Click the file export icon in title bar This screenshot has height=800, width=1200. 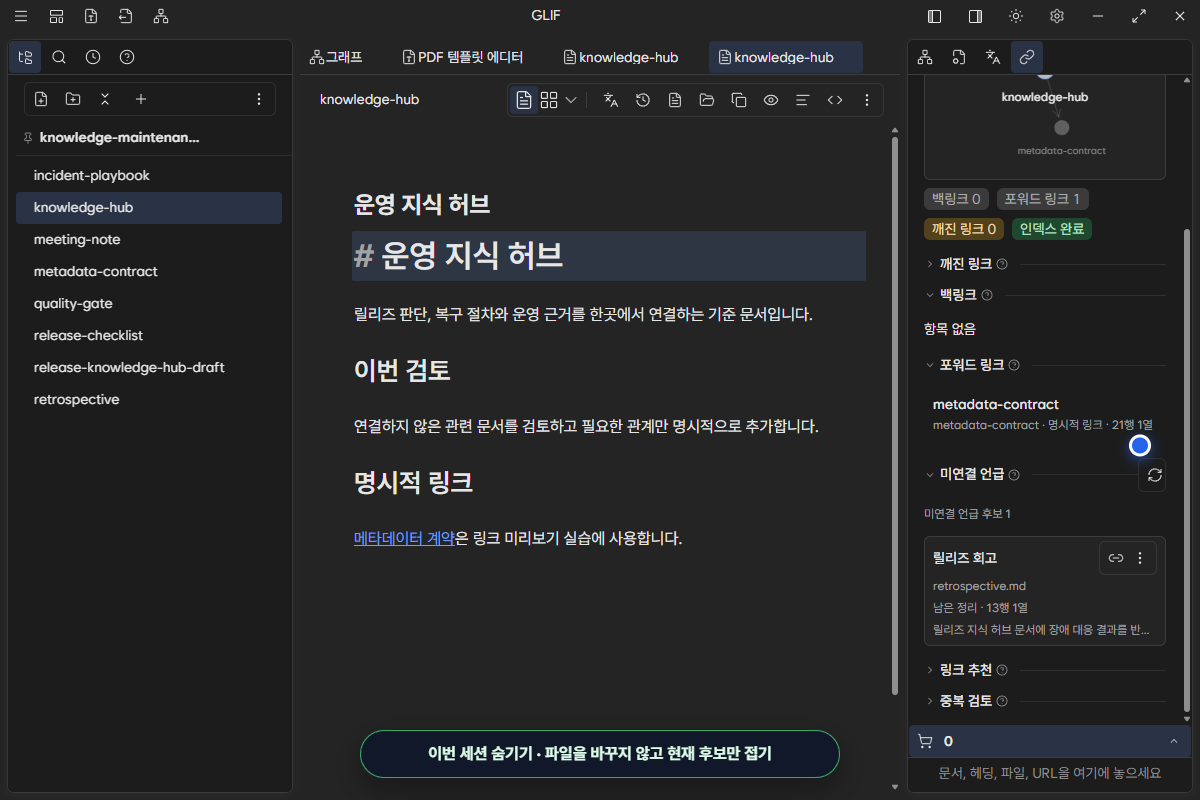coord(91,16)
